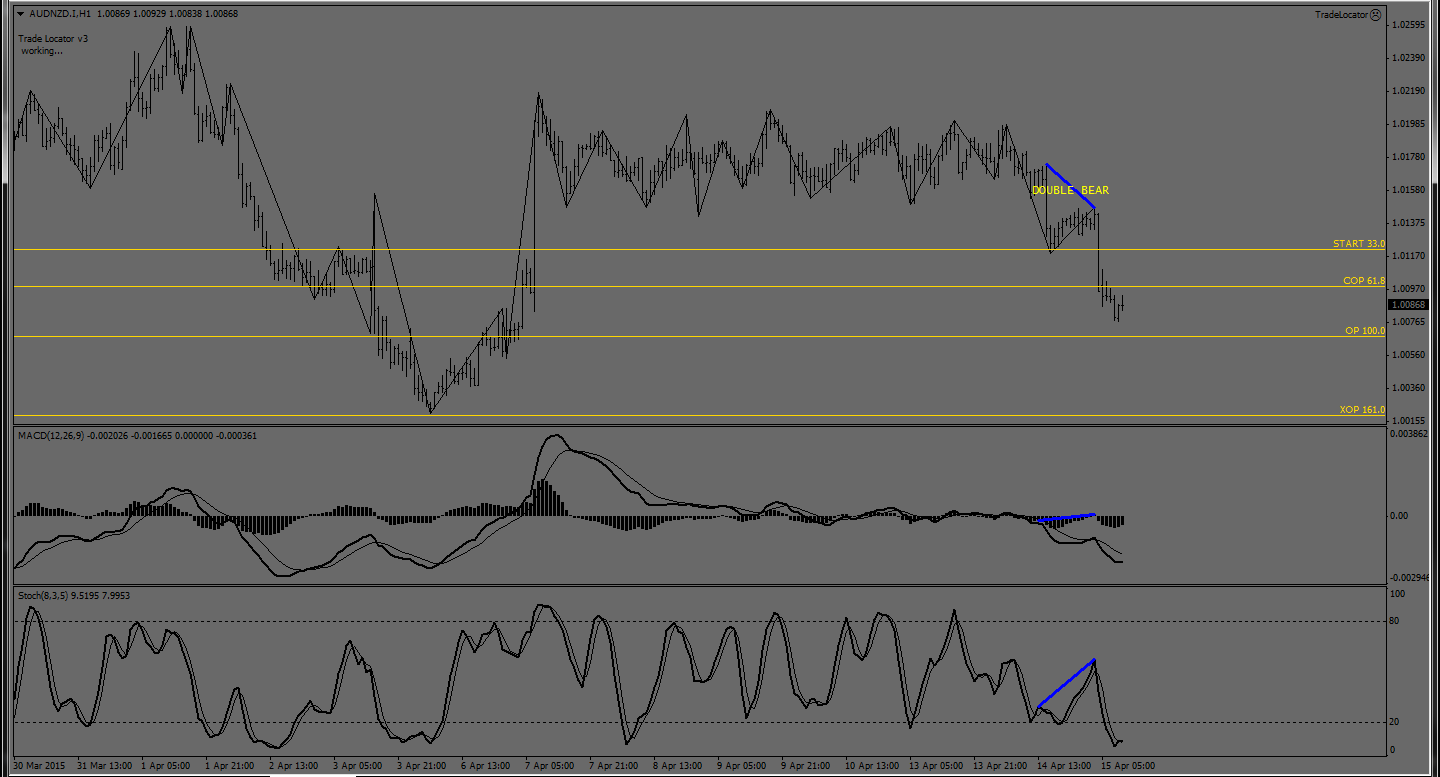Image resolution: width=1440 pixels, height=777 pixels.
Task: Click the TradeLocator sad-face expert advisor icon
Action: [1375, 15]
